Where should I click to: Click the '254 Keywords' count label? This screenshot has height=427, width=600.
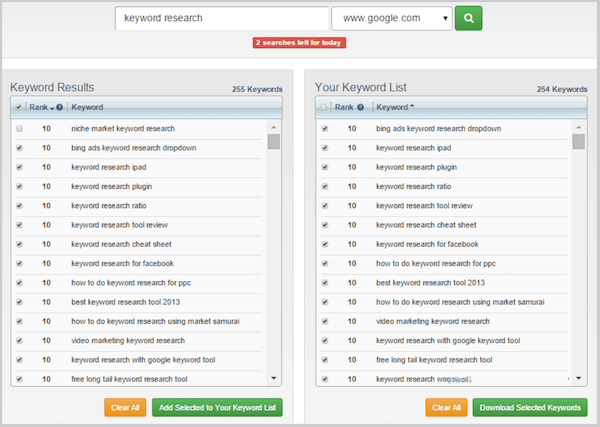[562, 90]
